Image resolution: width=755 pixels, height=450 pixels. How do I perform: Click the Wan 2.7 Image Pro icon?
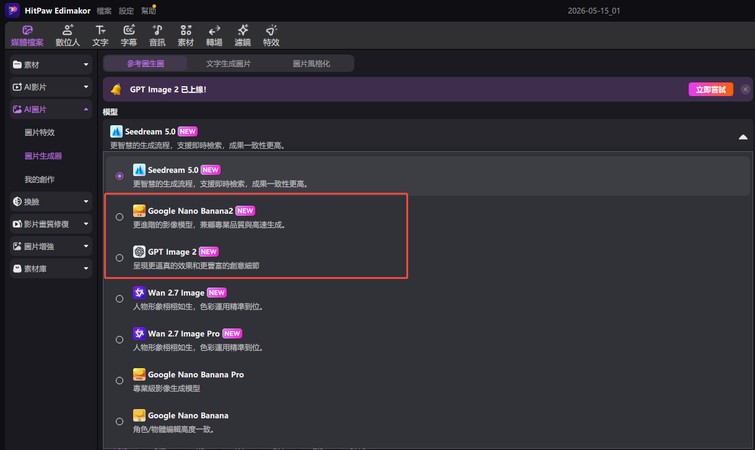point(139,334)
